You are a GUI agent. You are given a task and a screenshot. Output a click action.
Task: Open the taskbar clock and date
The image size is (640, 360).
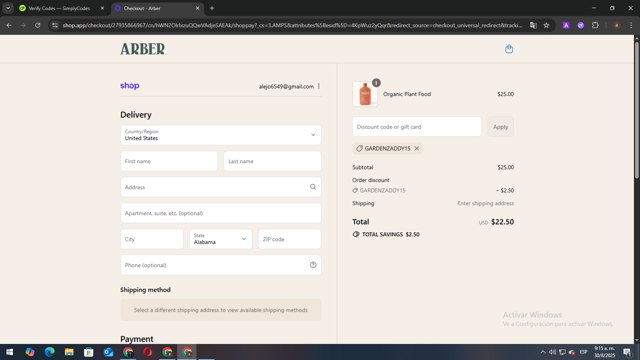point(604,352)
